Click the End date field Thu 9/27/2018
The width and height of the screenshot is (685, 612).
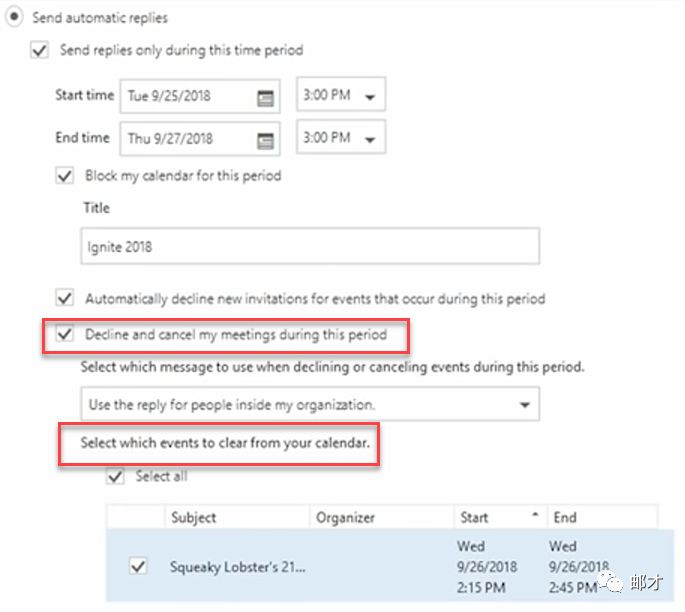[185, 139]
